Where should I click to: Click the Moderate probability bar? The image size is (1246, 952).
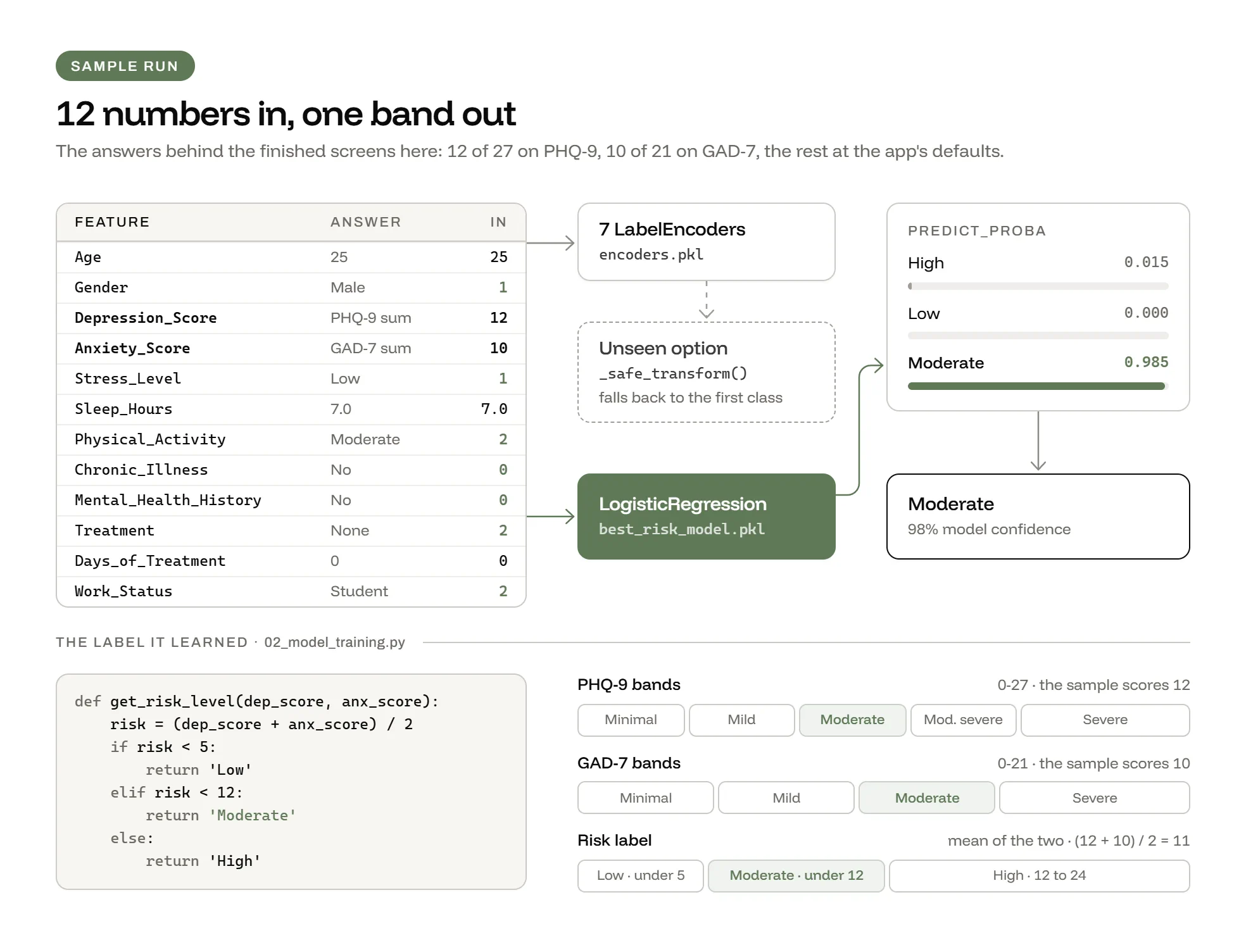coord(1038,386)
